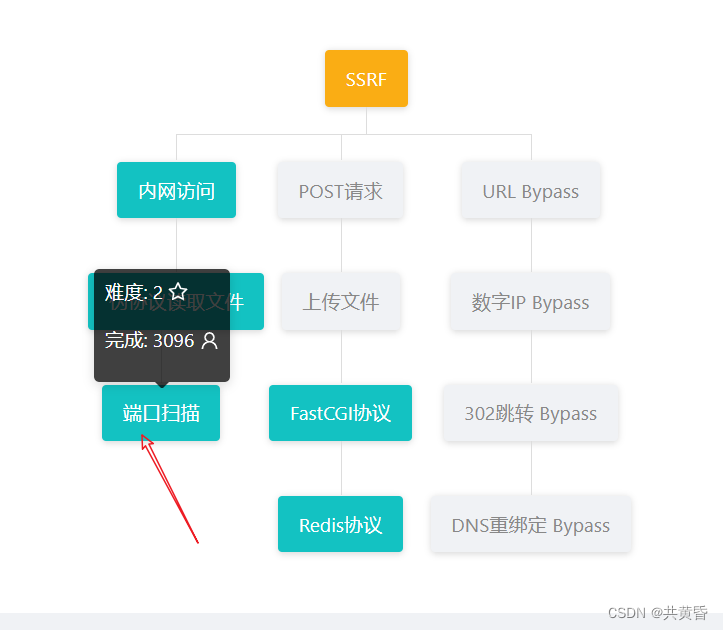Select the Redis协议 challenge node
Viewport: 723px width, 630px height.
point(340,524)
